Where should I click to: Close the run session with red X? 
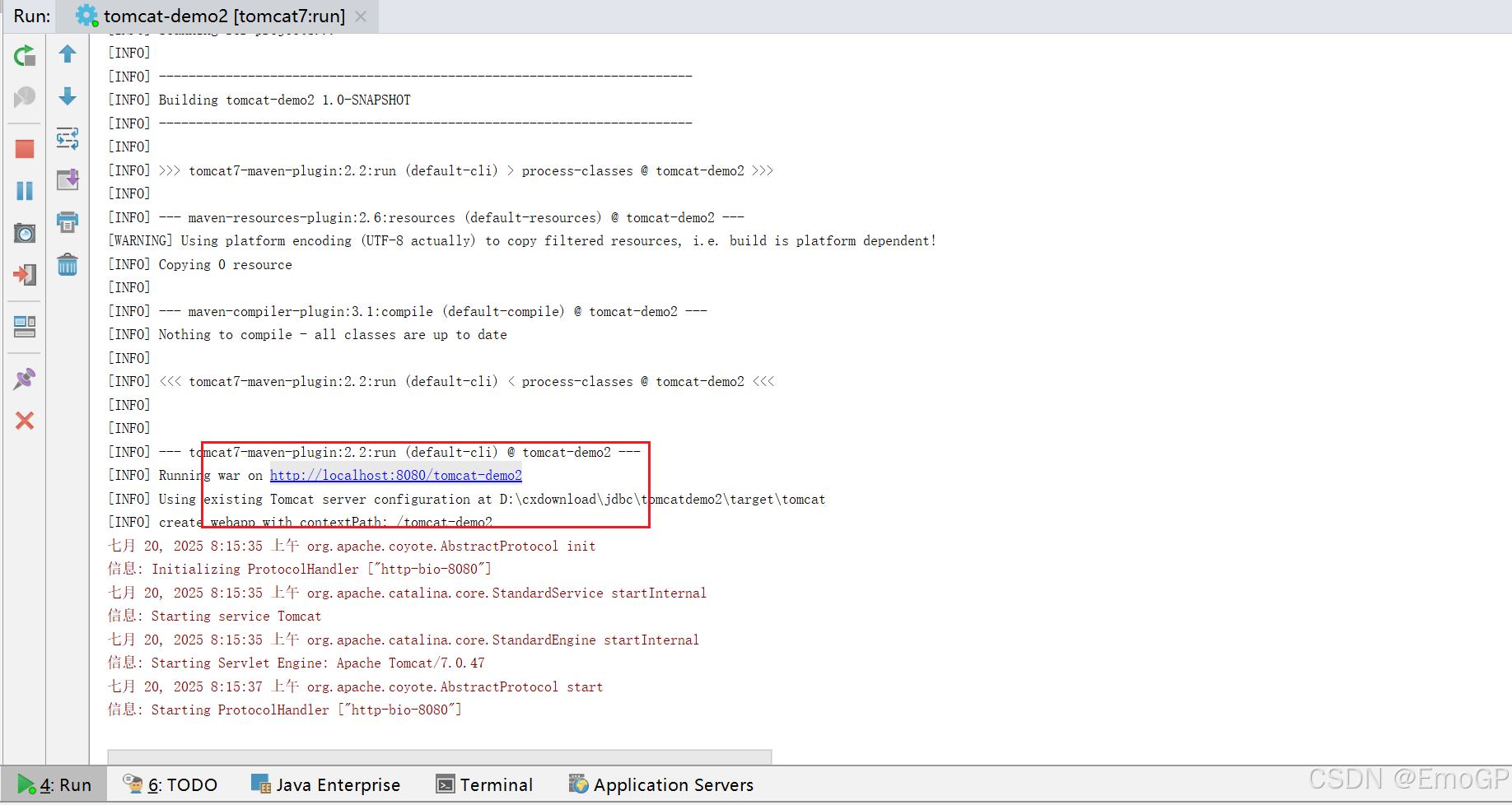[x=25, y=421]
